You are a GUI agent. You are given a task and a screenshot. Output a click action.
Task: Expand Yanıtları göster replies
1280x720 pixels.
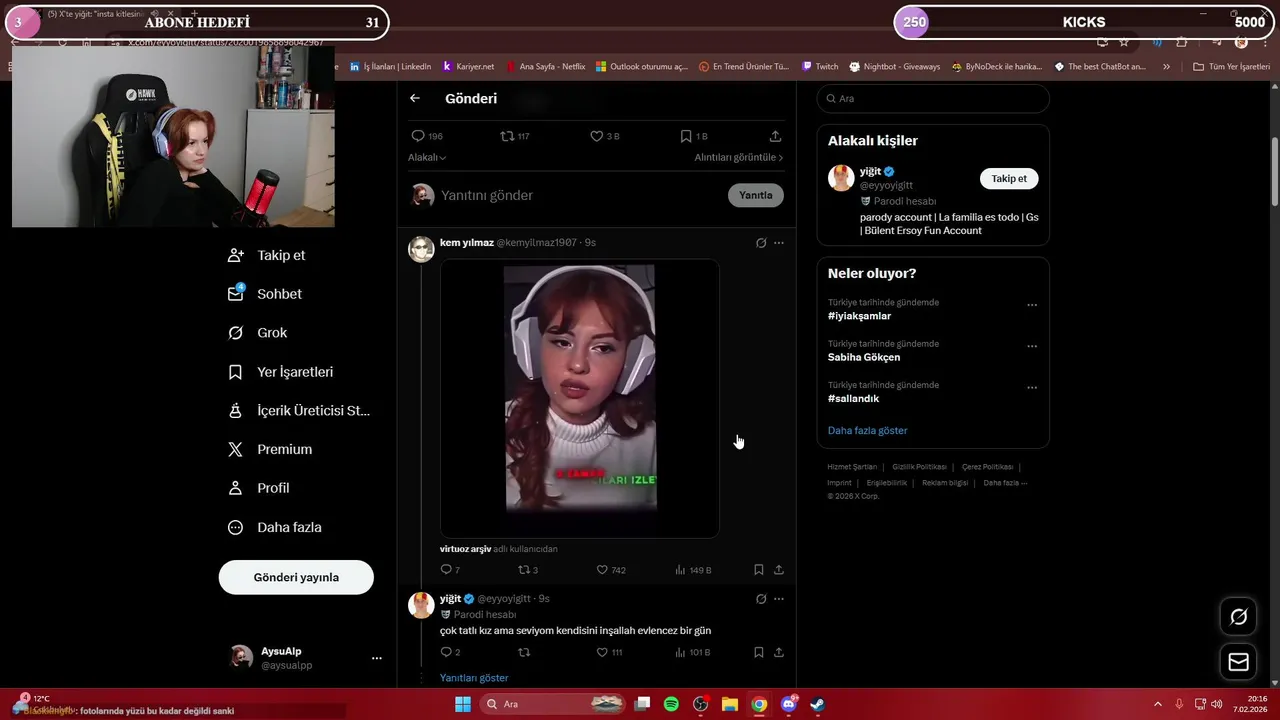[x=474, y=678]
